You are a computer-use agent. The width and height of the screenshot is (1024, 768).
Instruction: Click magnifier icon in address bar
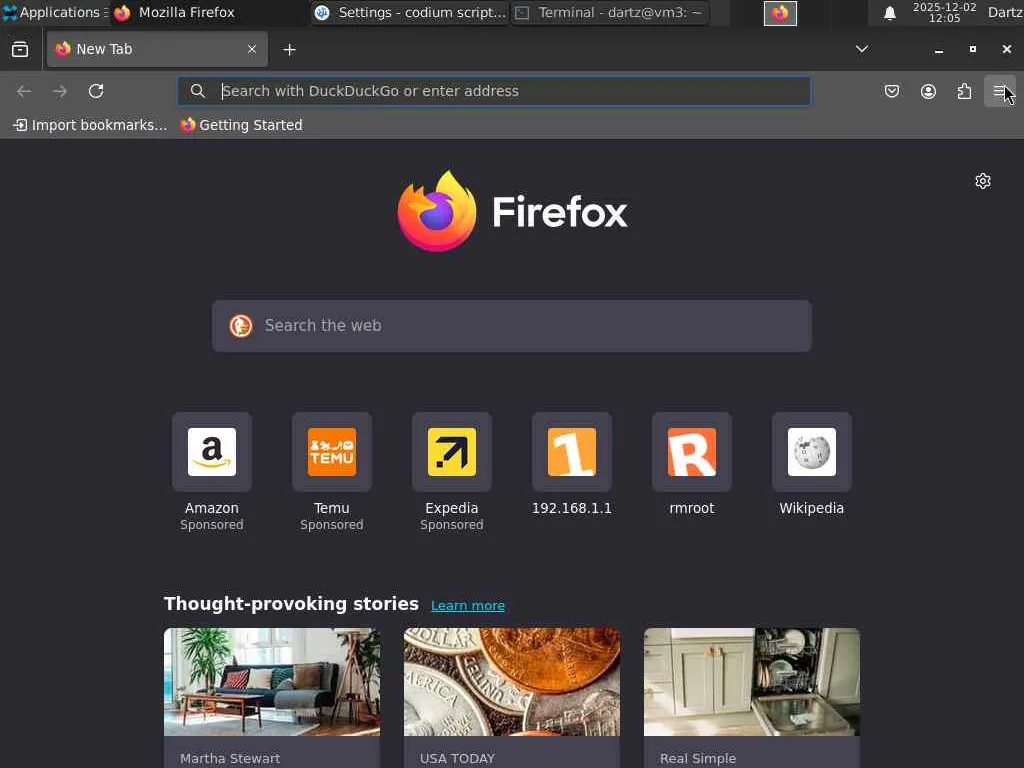point(198,91)
